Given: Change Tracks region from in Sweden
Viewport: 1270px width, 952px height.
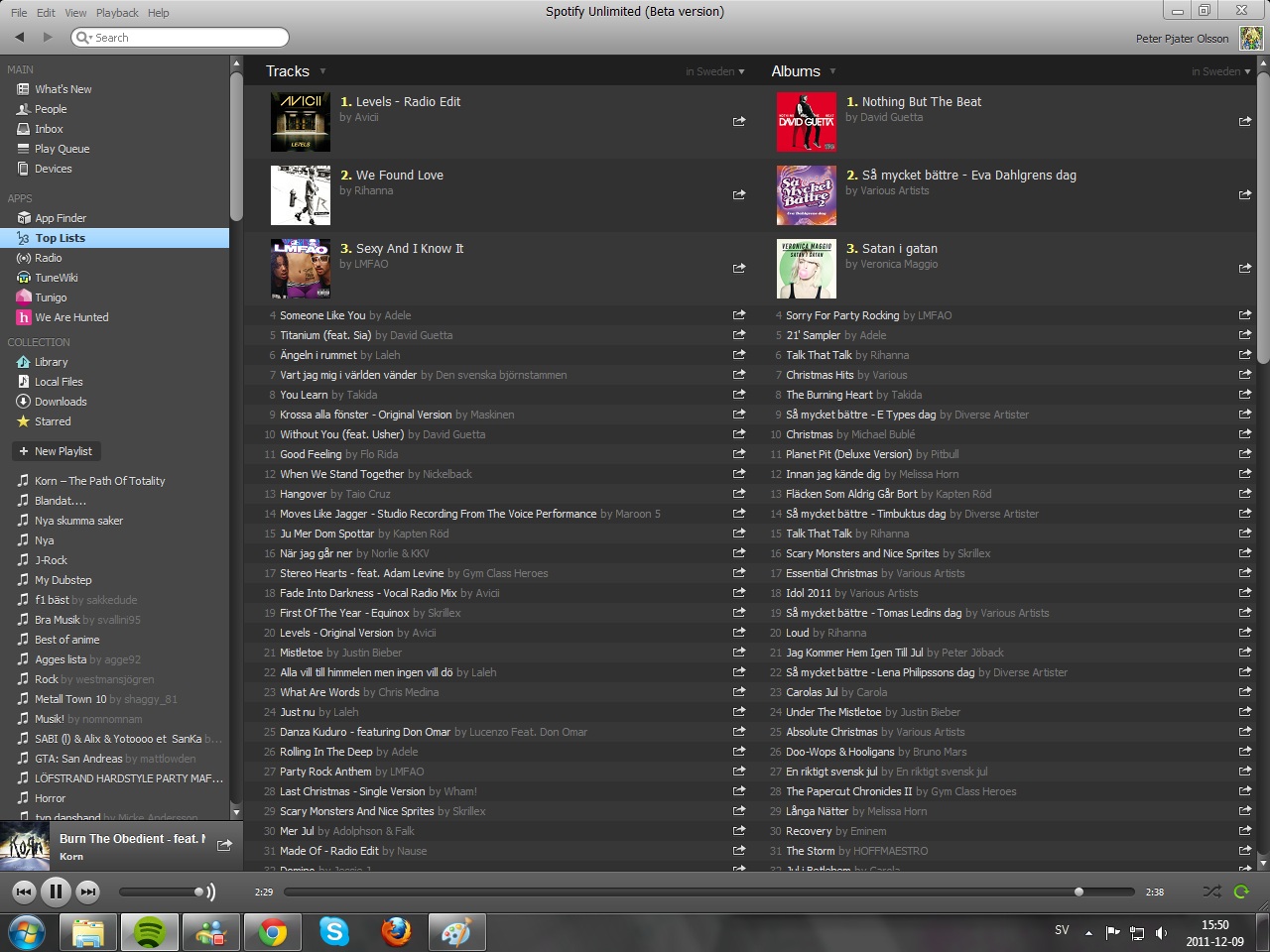Looking at the screenshot, I should pyautogui.click(x=714, y=71).
